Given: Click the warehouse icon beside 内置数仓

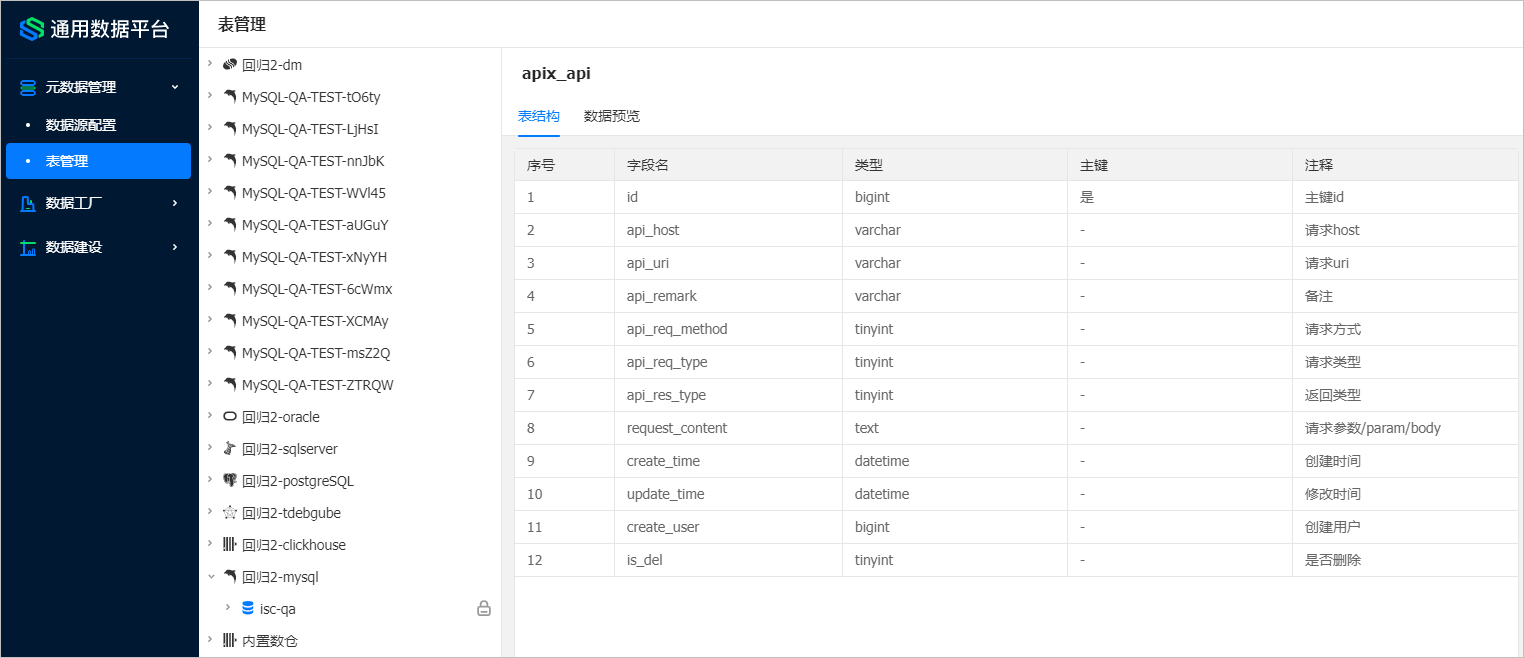Looking at the screenshot, I should (229, 640).
